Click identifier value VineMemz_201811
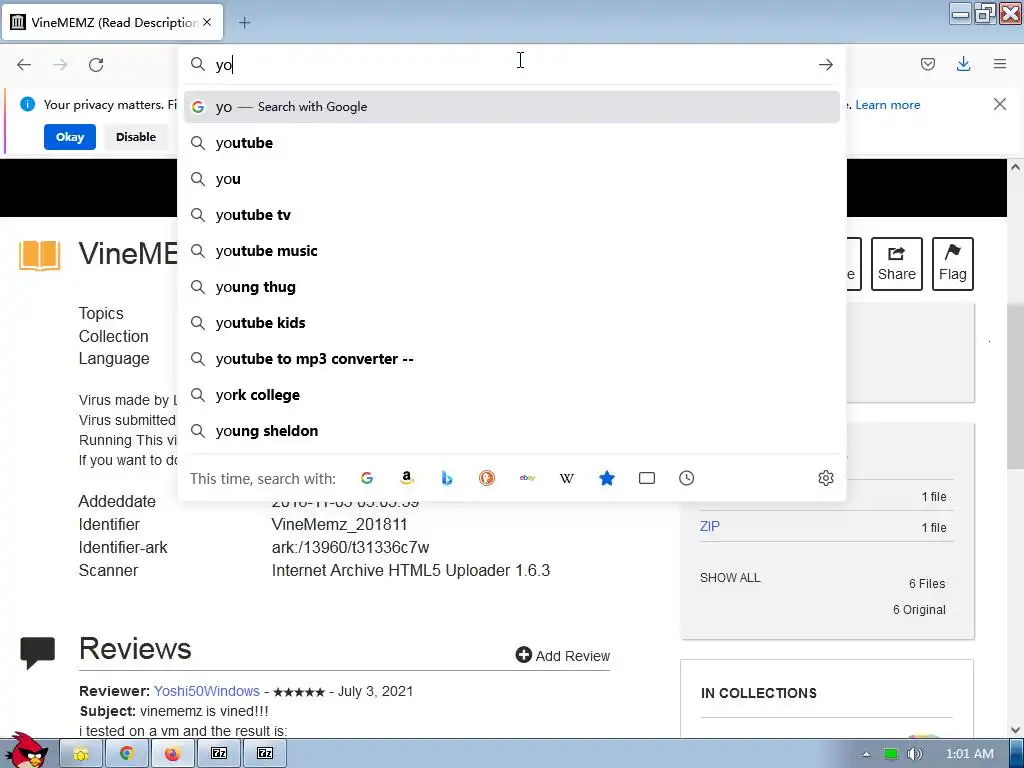This screenshot has width=1024, height=768. coord(340,524)
